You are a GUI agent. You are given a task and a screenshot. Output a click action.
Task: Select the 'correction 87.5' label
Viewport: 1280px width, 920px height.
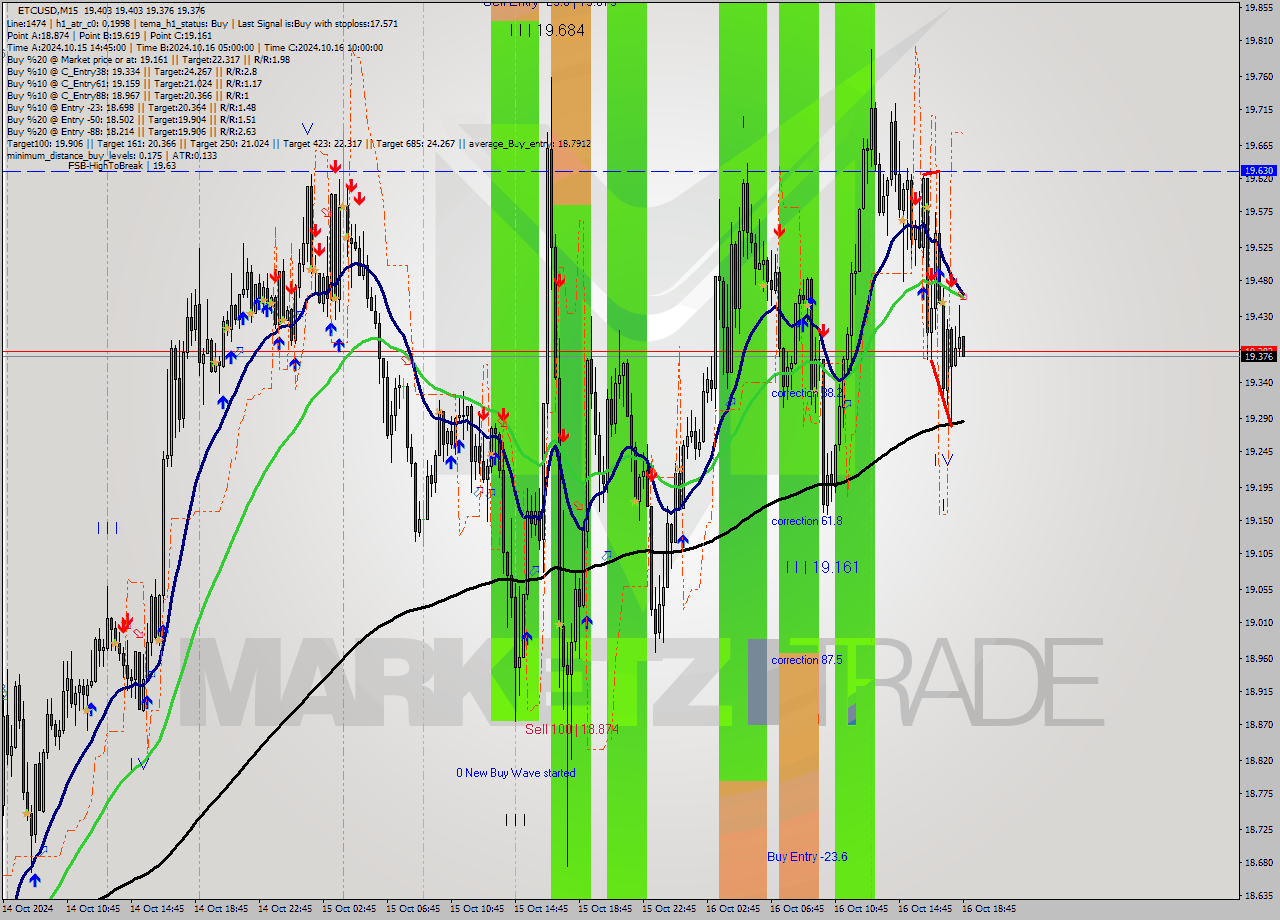coord(806,660)
